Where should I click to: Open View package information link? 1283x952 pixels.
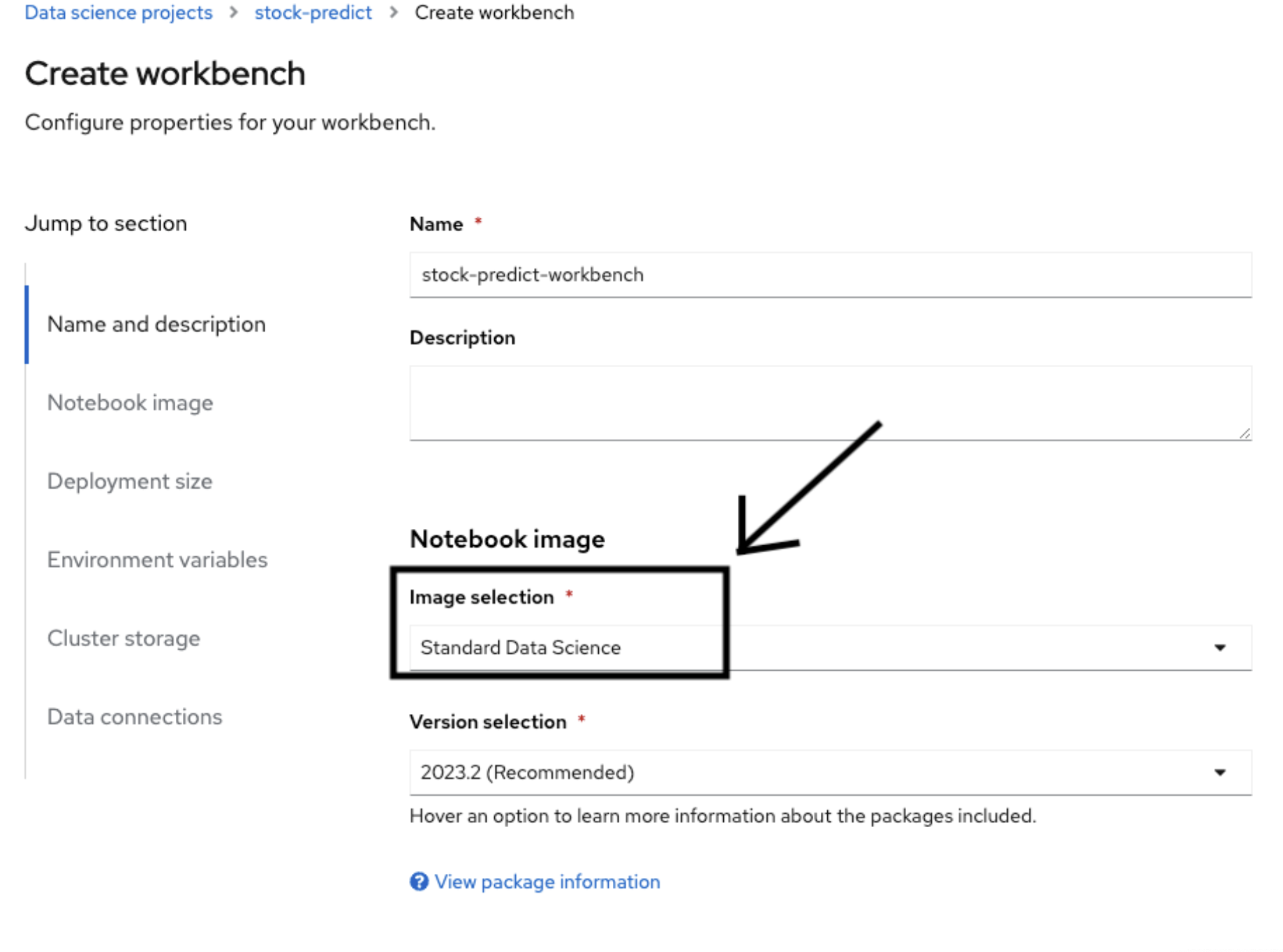pos(547,882)
